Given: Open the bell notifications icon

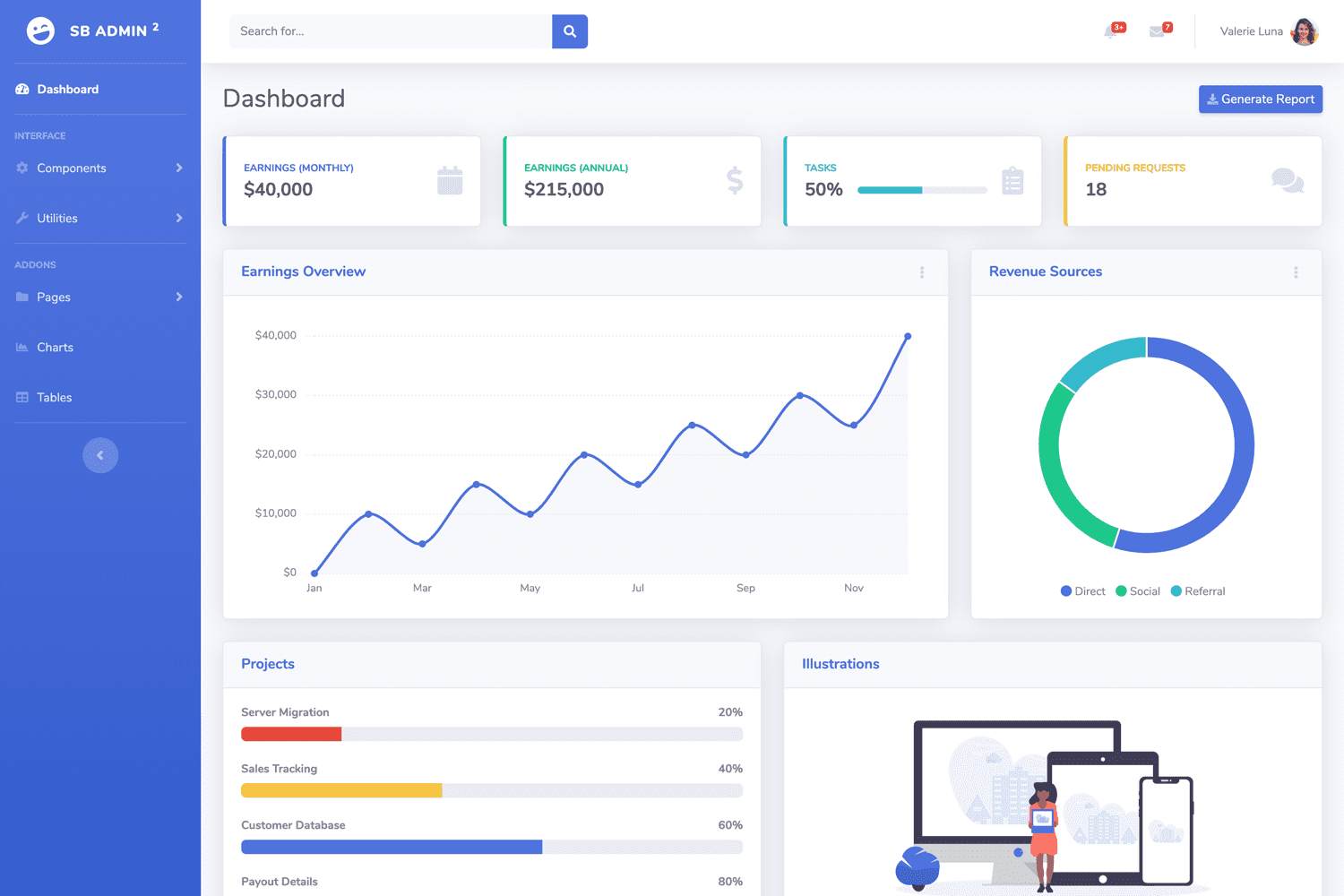Looking at the screenshot, I should [x=1109, y=31].
